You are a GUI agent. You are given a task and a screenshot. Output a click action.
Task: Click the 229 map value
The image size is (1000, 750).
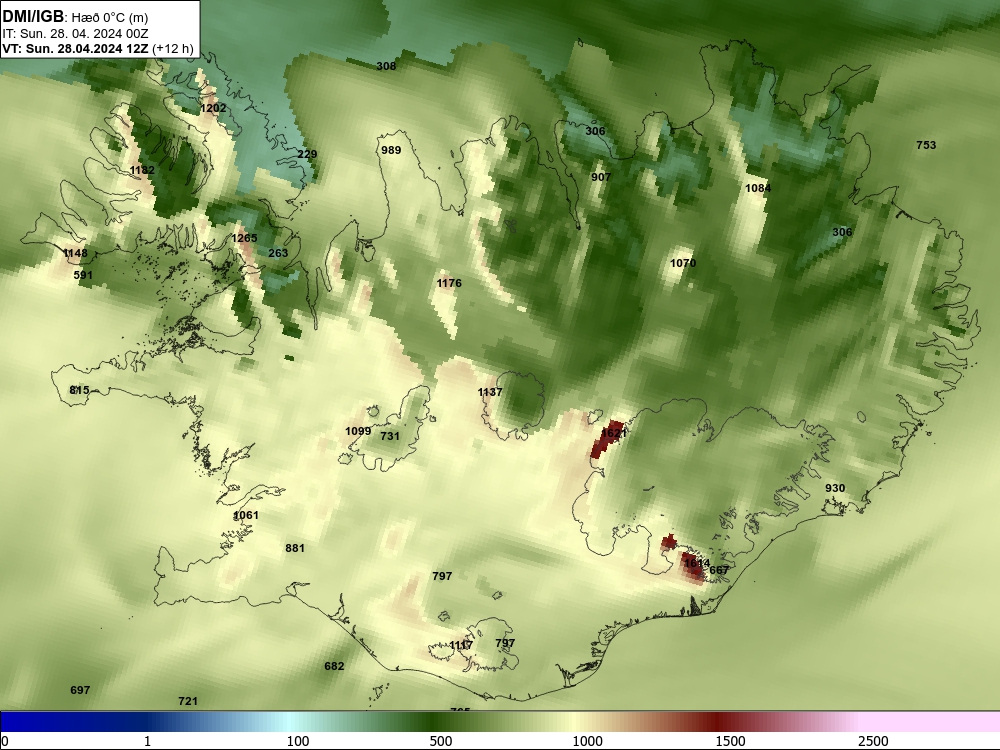pos(307,154)
